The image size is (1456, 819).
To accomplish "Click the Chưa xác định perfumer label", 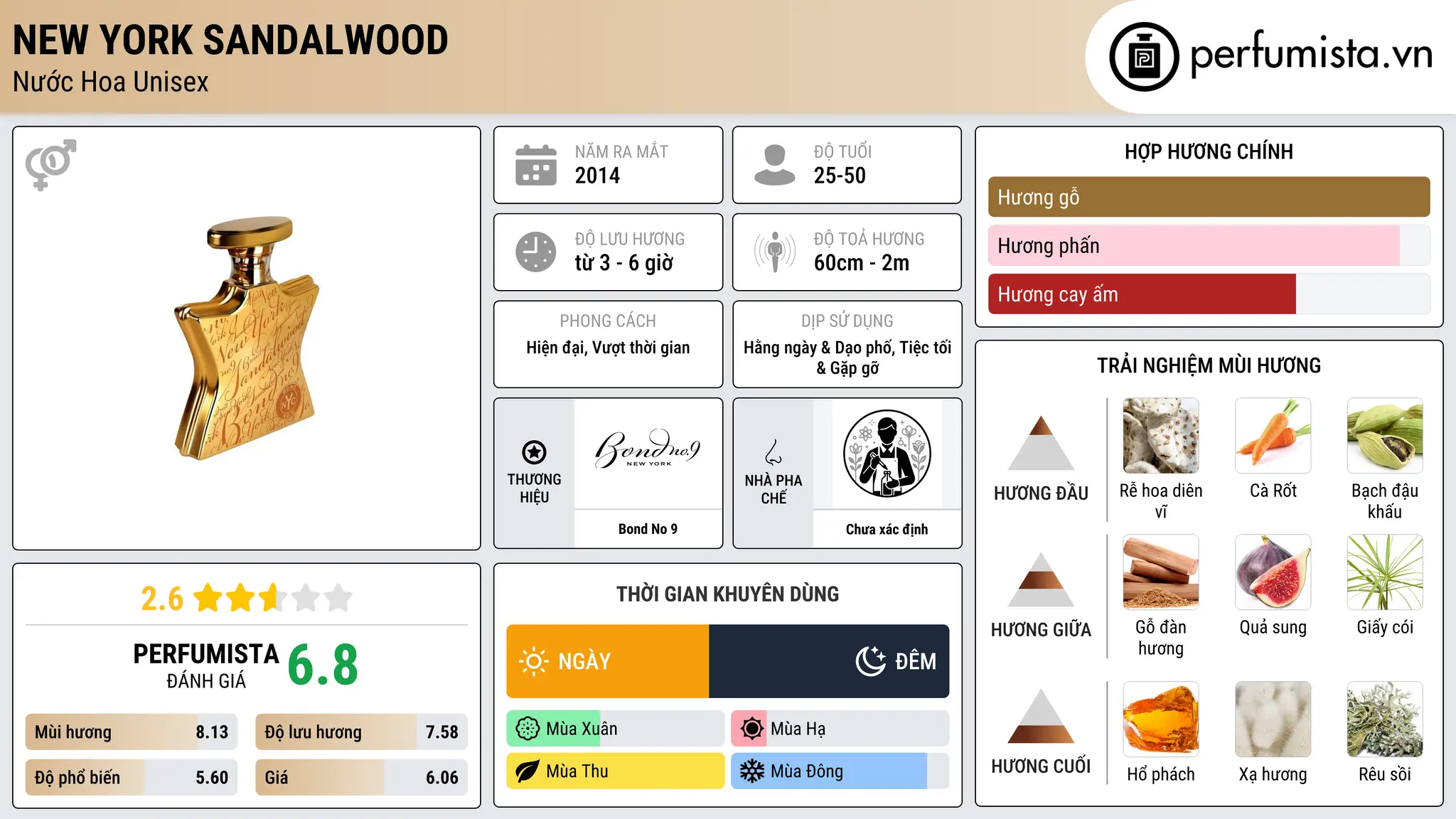I will pyautogui.click(x=887, y=529).
